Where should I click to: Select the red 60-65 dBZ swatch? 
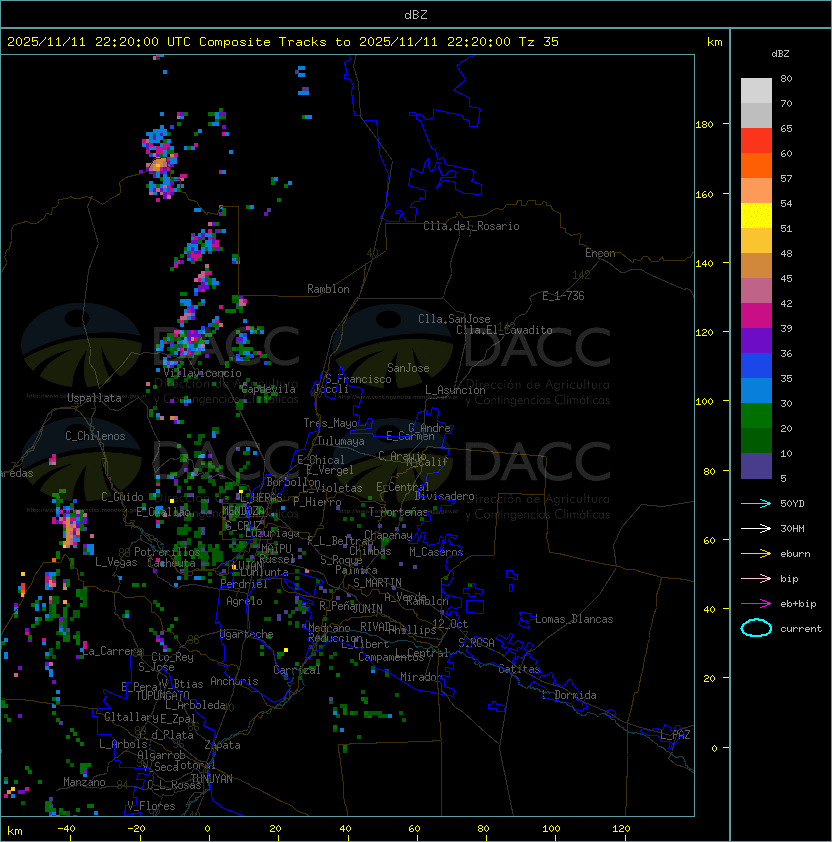(x=756, y=141)
